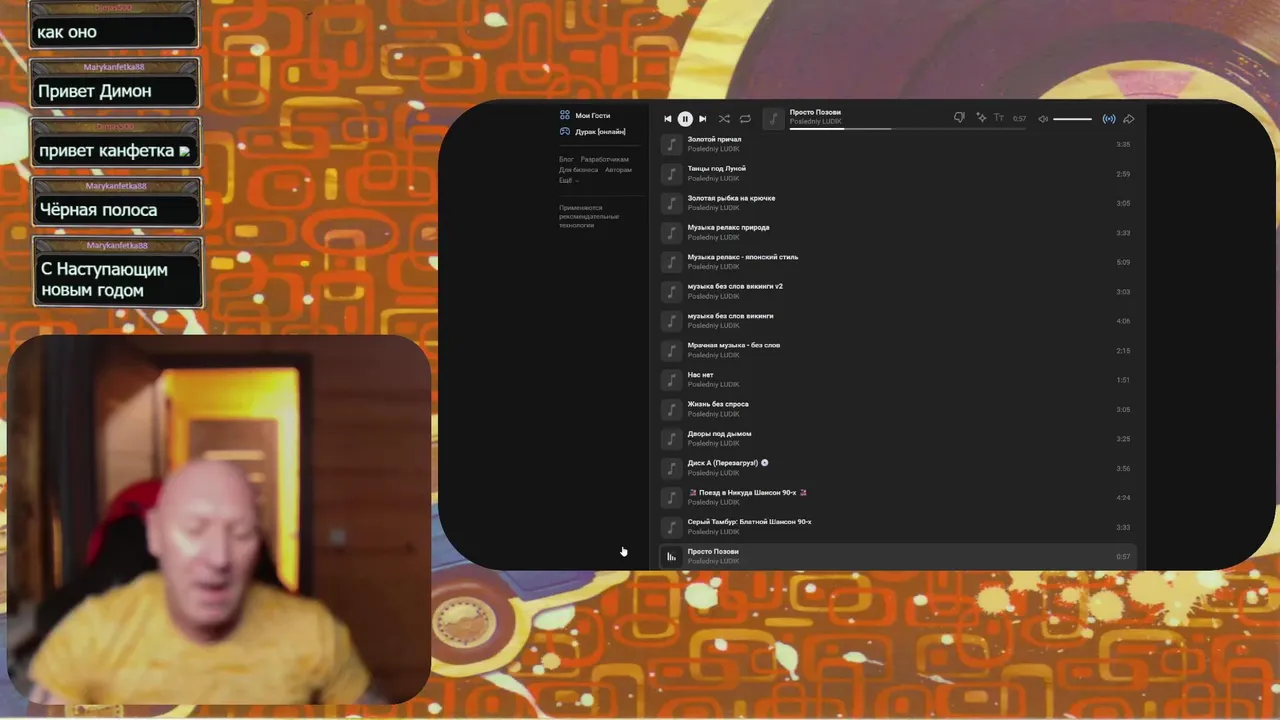Adjust the volume slider
Viewport: 1280px width, 720px height.
pyautogui.click(x=1073, y=119)
